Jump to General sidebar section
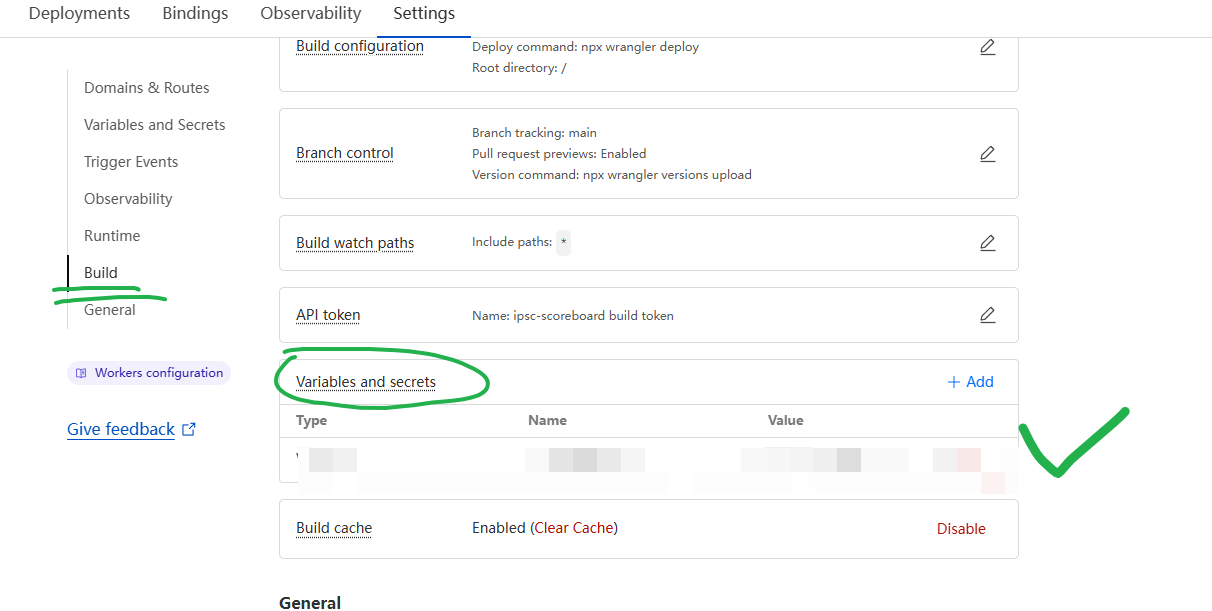 [x=110, y=310]
